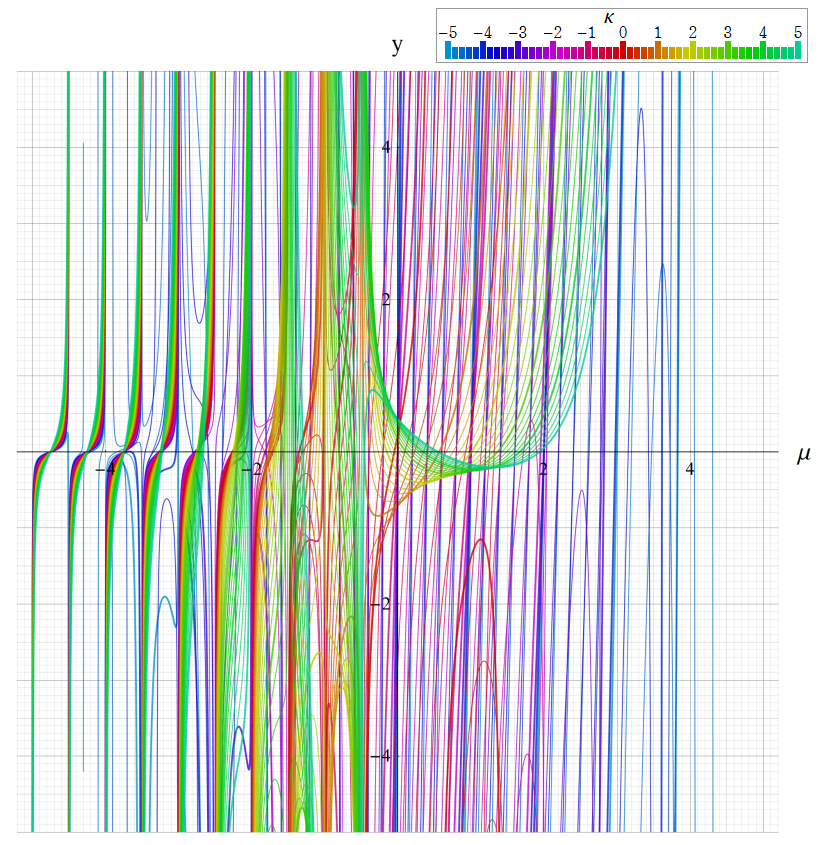This screenshot has height=845, width=820.
Task: Click tick label 4 on the y axis
Action: (387, 147)
